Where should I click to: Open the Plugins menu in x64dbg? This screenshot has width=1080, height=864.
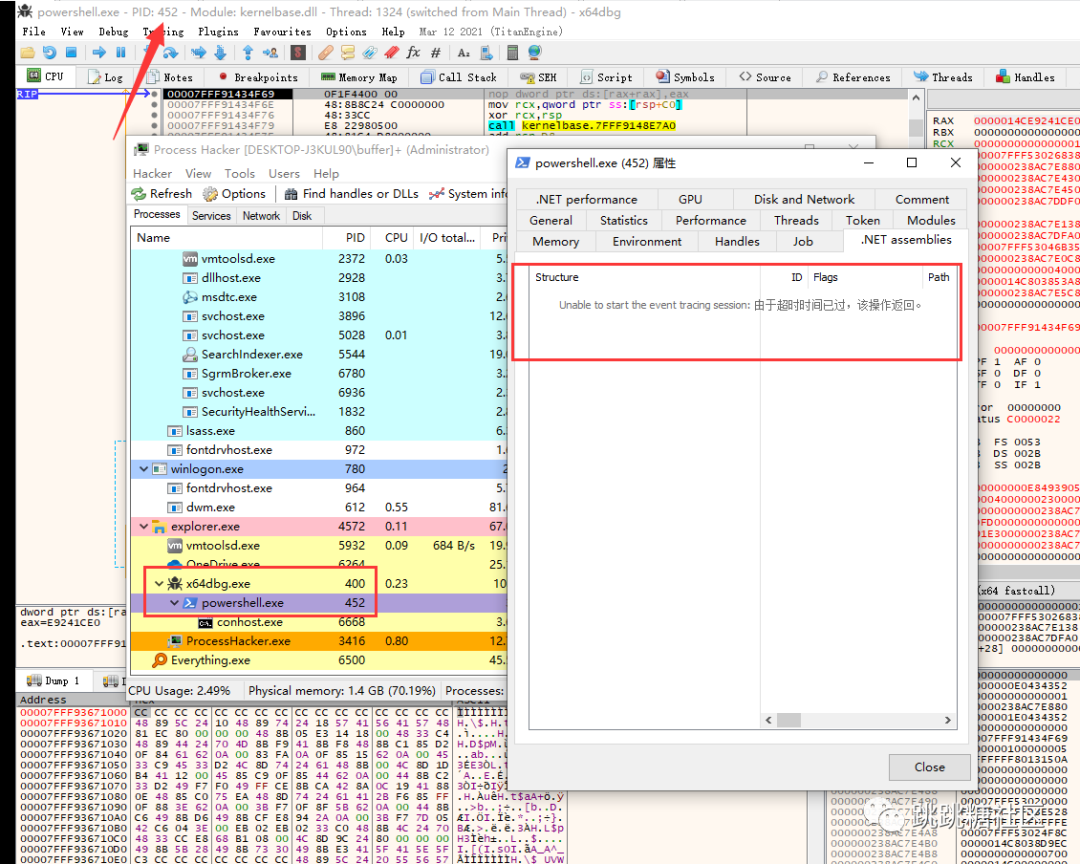218,32
